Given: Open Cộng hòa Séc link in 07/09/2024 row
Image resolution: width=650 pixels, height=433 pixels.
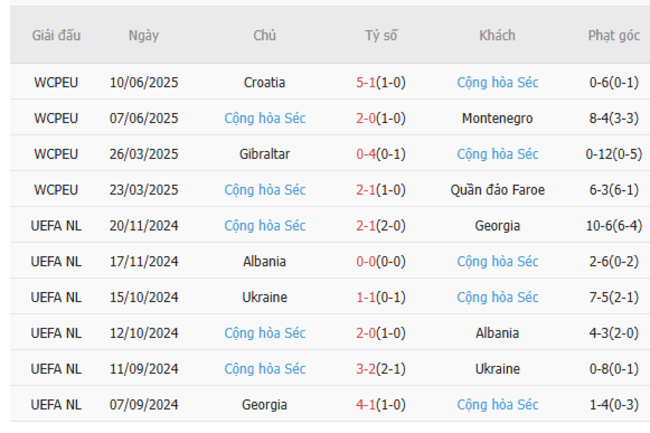Looking at the screenshot, I should coord(497,405).
